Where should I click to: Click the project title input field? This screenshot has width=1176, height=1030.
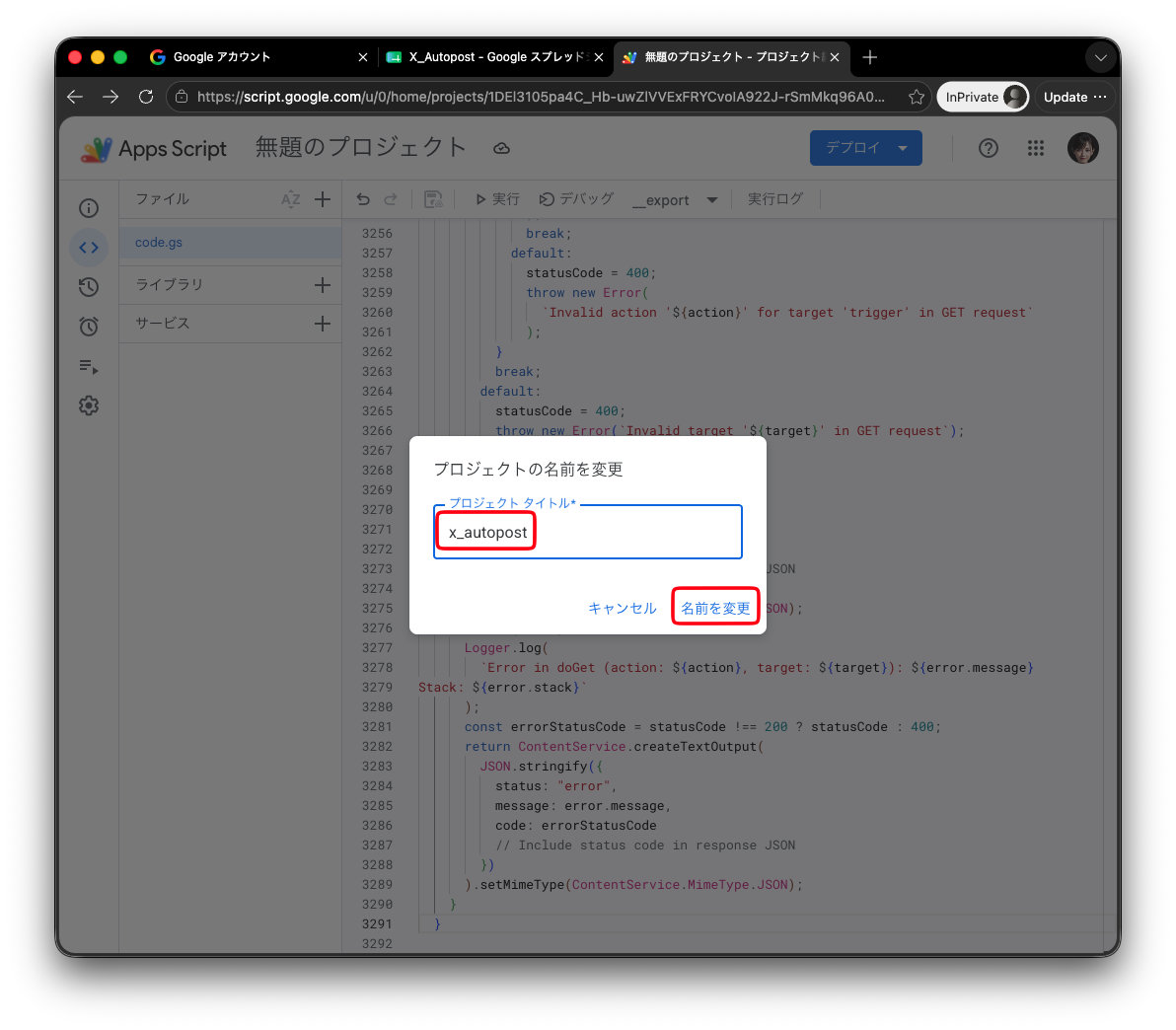coord(587,532)
